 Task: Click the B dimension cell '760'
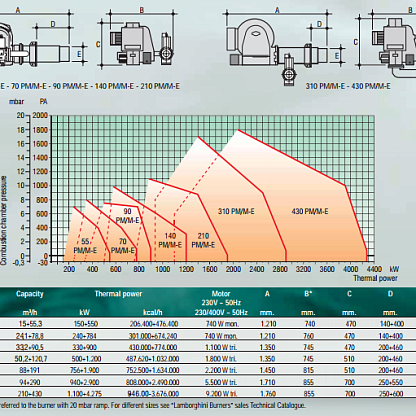click(309, 336)
